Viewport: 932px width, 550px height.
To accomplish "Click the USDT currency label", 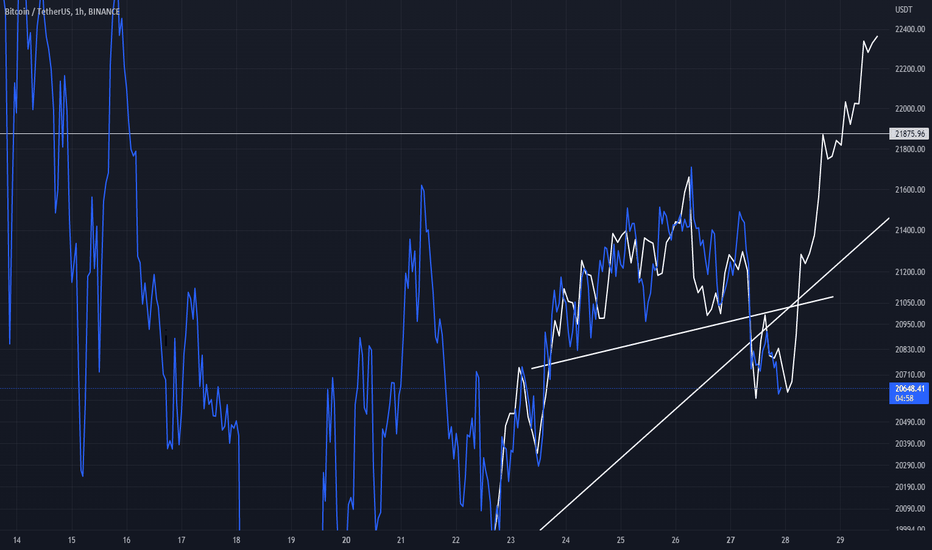I will click(x=903, y=10).
